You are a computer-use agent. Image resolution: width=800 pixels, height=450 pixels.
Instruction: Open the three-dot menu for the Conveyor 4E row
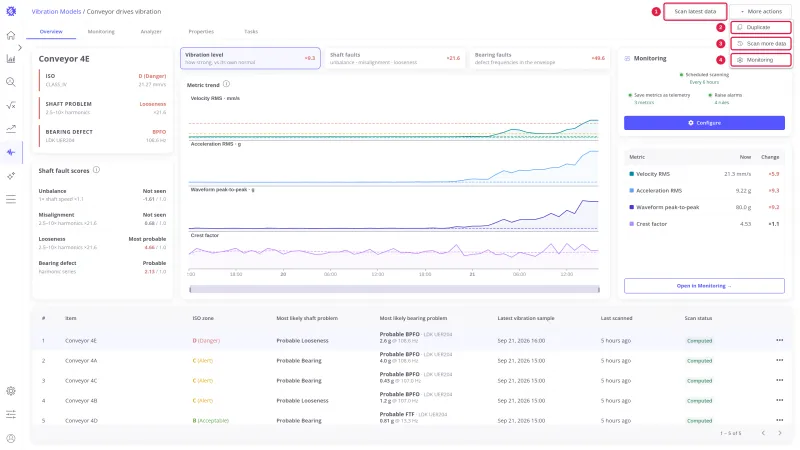click(780, 340)
